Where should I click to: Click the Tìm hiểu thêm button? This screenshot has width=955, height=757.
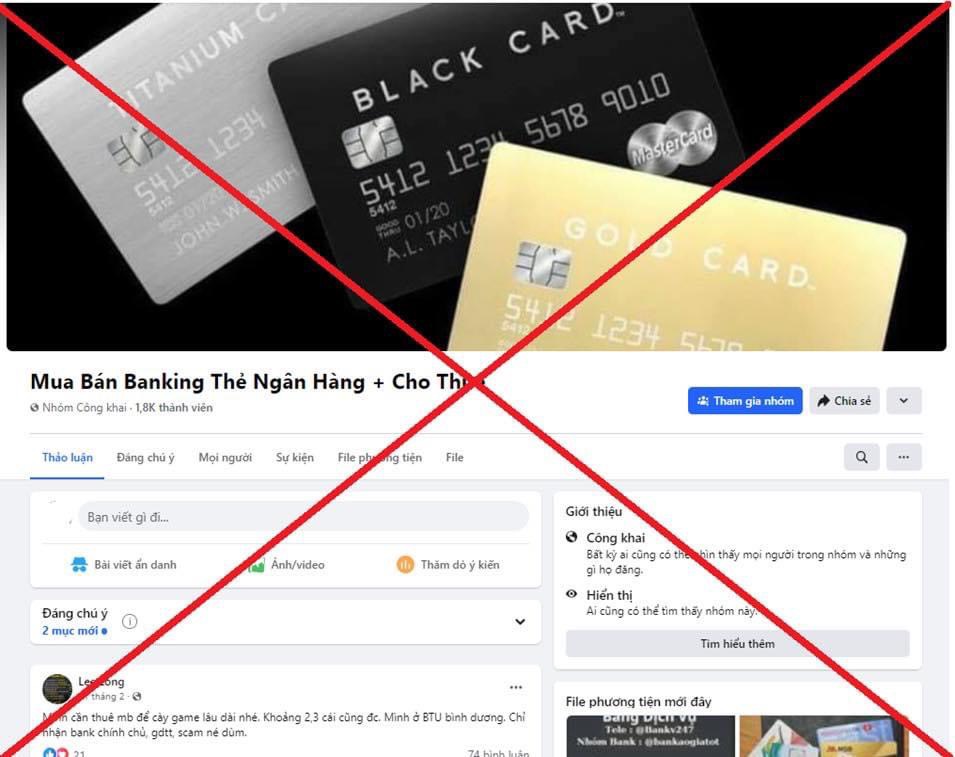738,644
